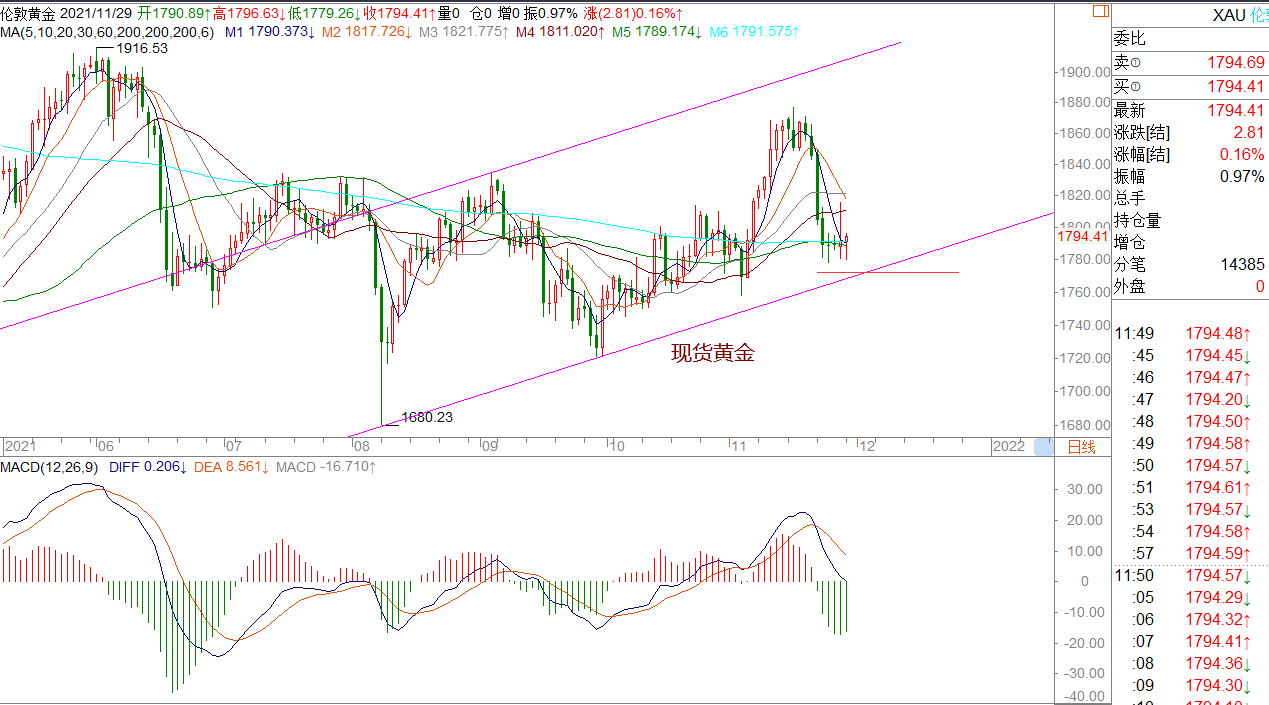Open MA(5,10,20,30,60,200,200,6) indicator settings label
The height and width of the screenshot is (705, 1269).
pos(107,32)
